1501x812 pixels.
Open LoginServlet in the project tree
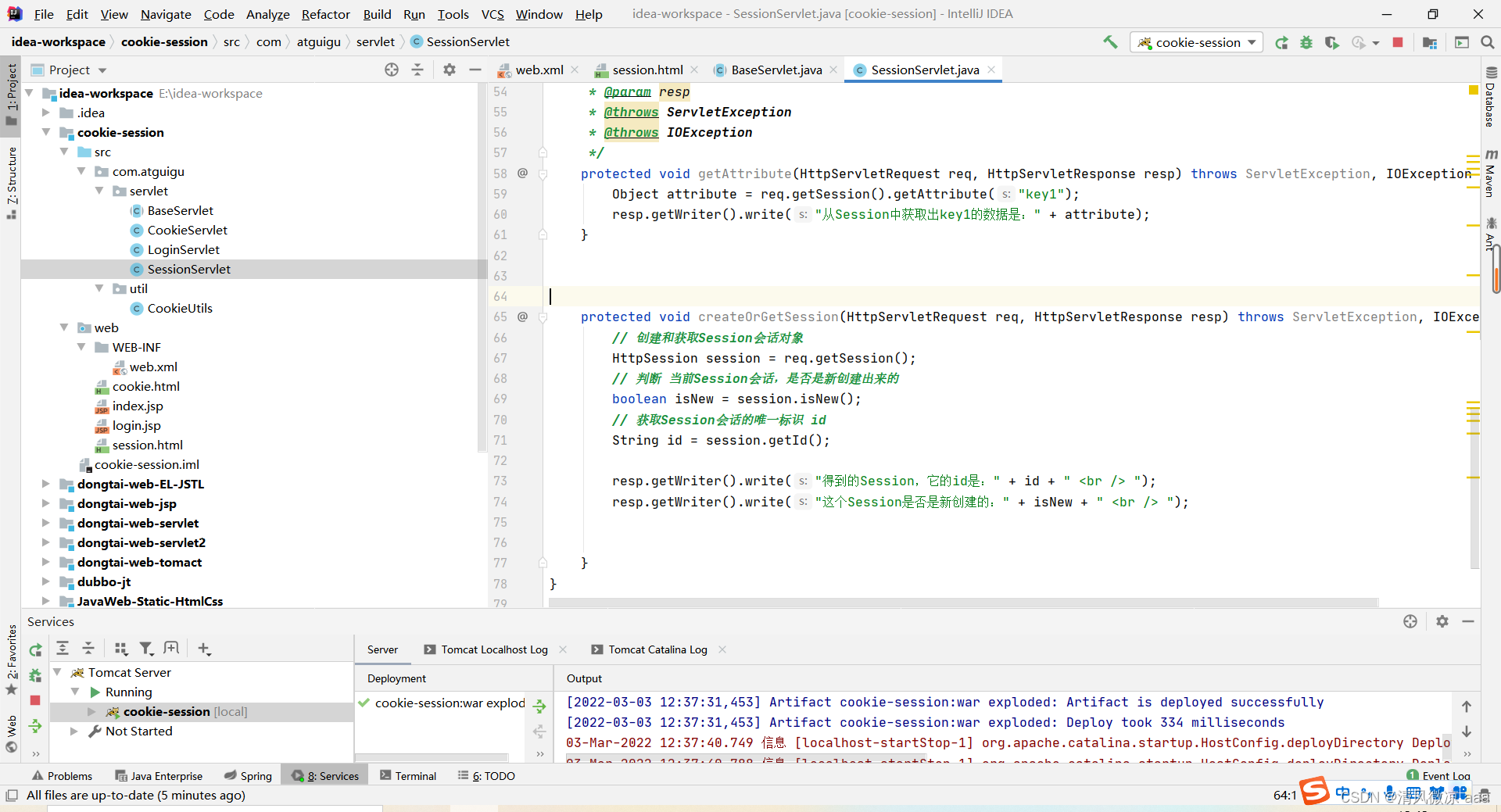(x=183, y=249)
